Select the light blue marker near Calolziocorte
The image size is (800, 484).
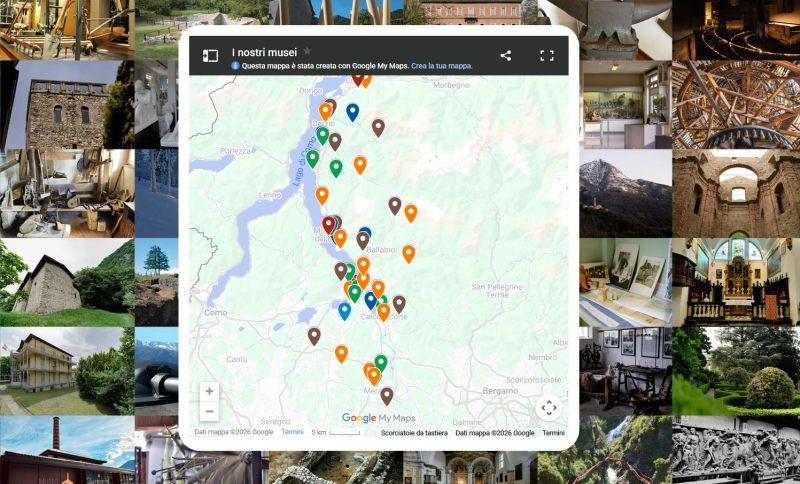point(344,311)
